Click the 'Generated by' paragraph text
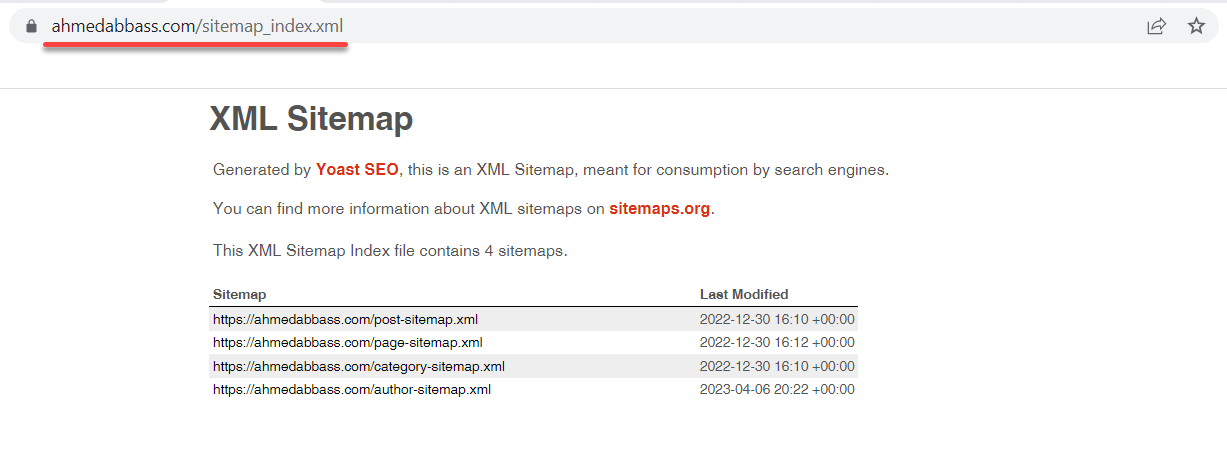The height and width of the screenshot is (456, 1227). tap(551, 170)
